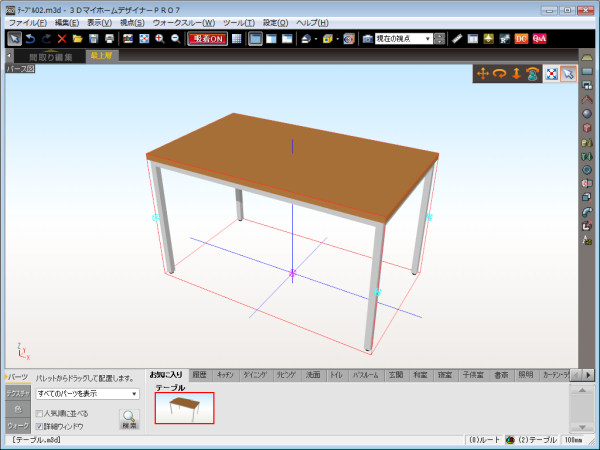The width and height of the screenshot is (600, 450).
Task: Click the 検索 search button
Action: [130, 419]
